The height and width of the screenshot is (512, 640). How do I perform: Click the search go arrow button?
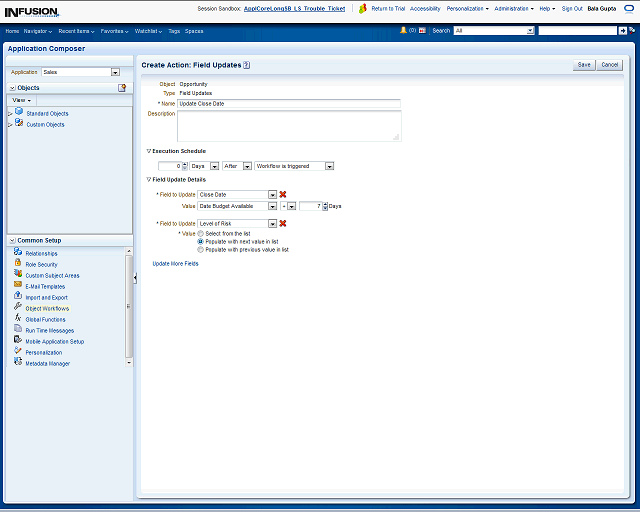coord(622,31)
